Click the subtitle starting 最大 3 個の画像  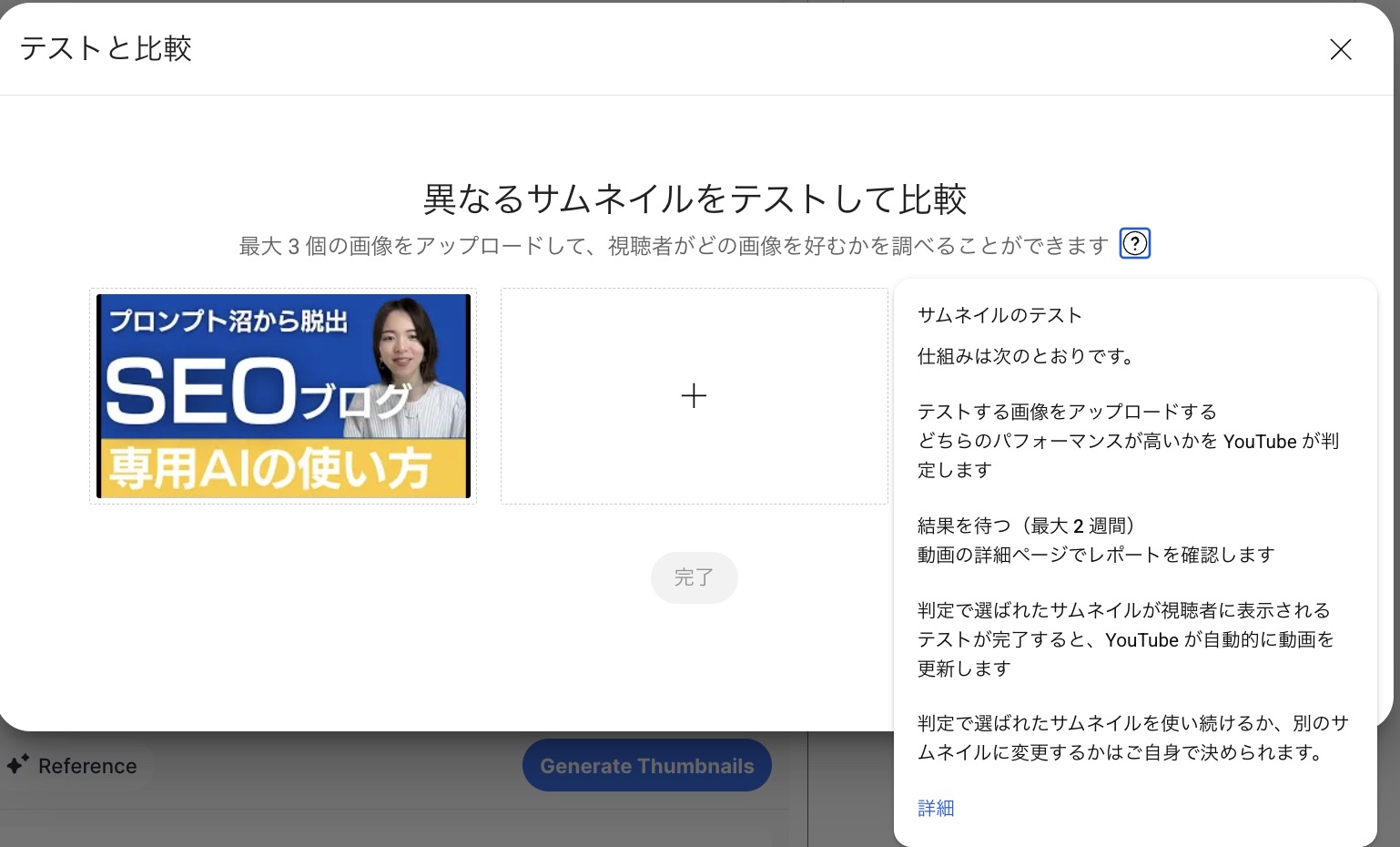pos(674,246)
